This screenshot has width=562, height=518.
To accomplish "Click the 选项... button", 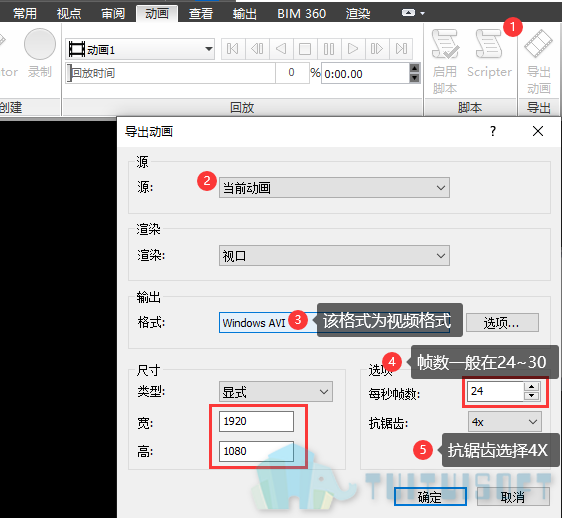I will click(502, 323).
